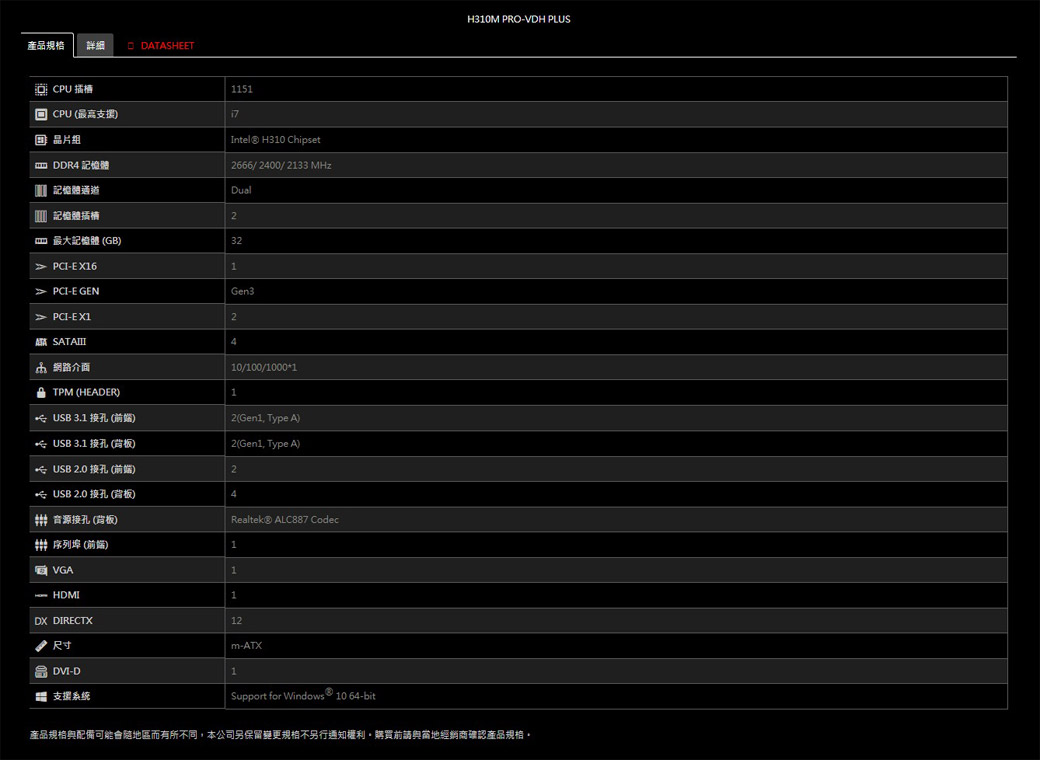Click the VGA monitor icon

(41, 570)
